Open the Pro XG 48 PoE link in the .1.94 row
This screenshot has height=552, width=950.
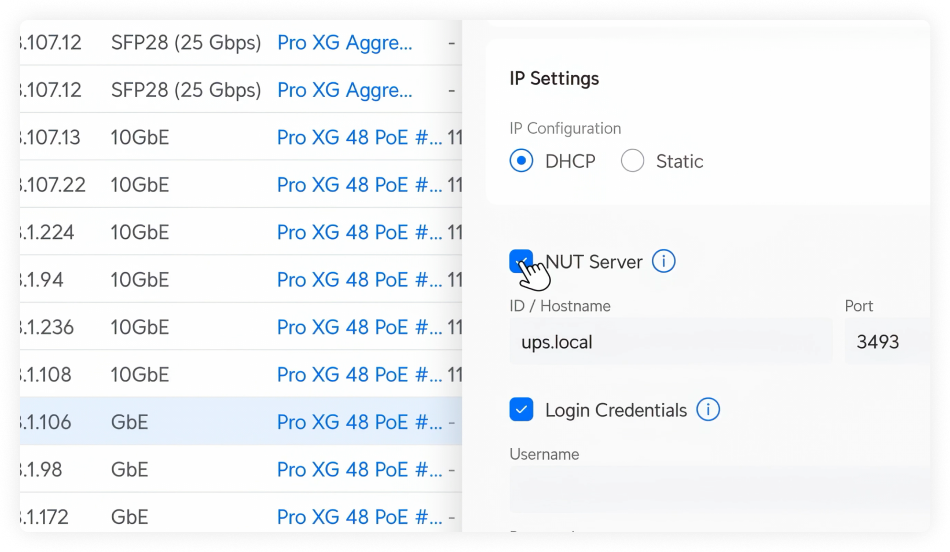tap(359, 280)
